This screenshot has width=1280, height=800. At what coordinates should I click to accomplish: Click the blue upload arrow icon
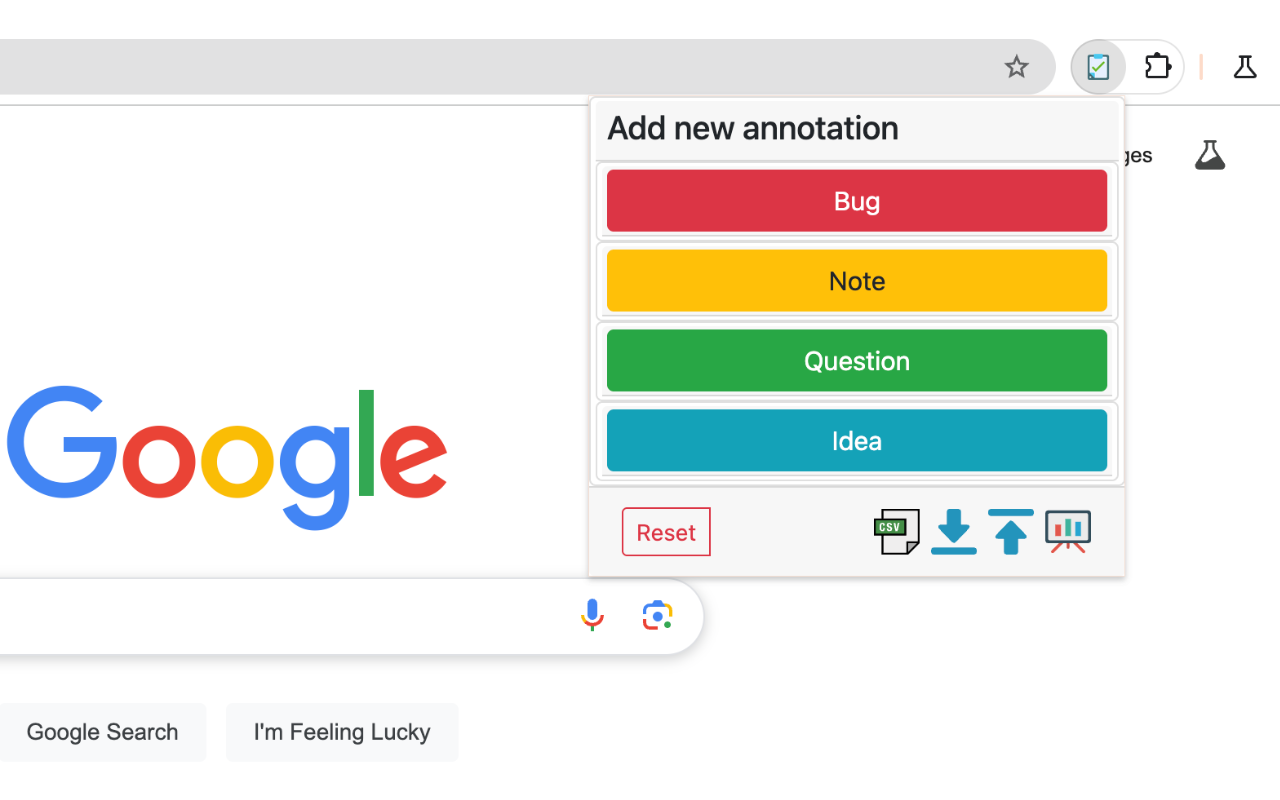(x=1011, y=531)
